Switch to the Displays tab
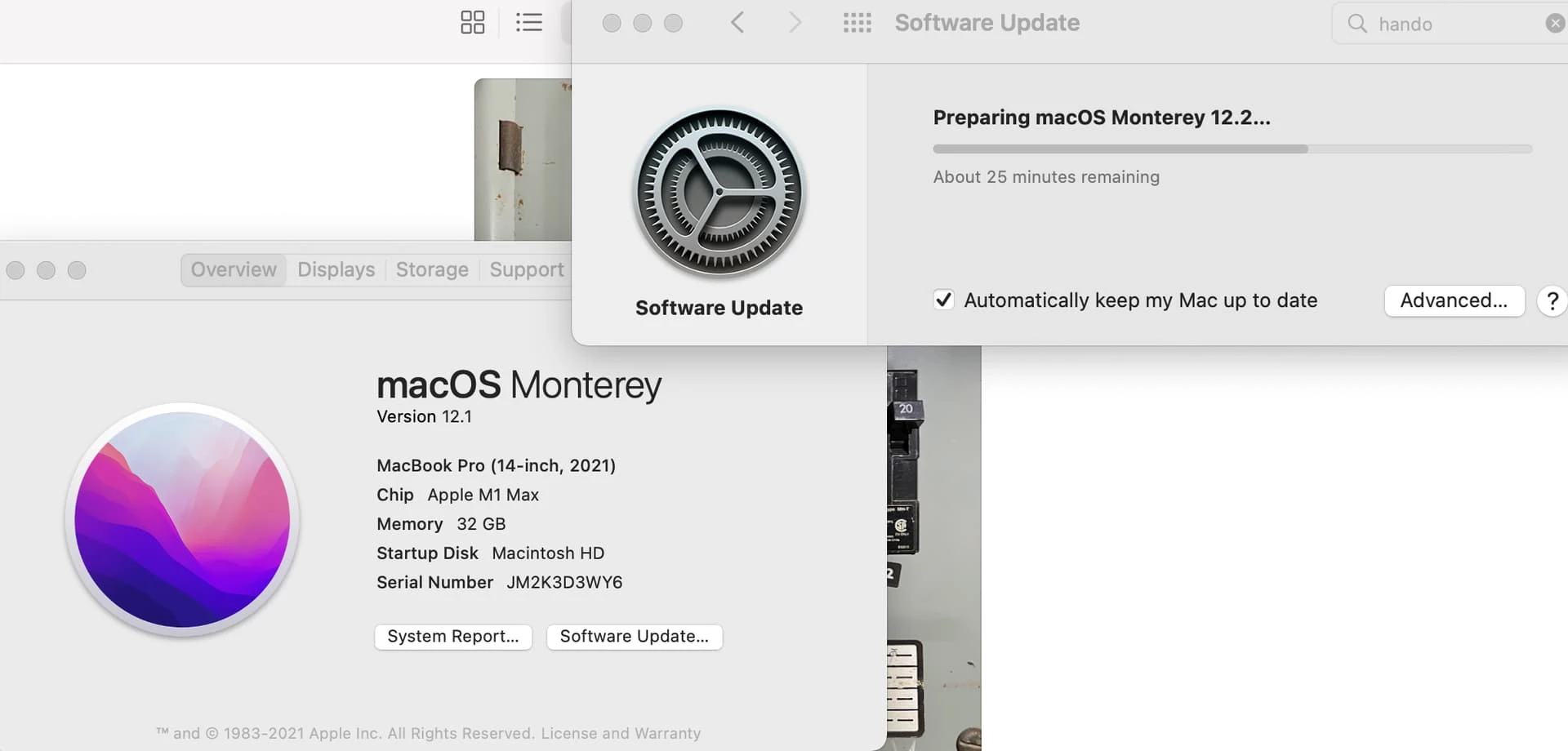This screenshot has height=751, width=1568. 336,269
